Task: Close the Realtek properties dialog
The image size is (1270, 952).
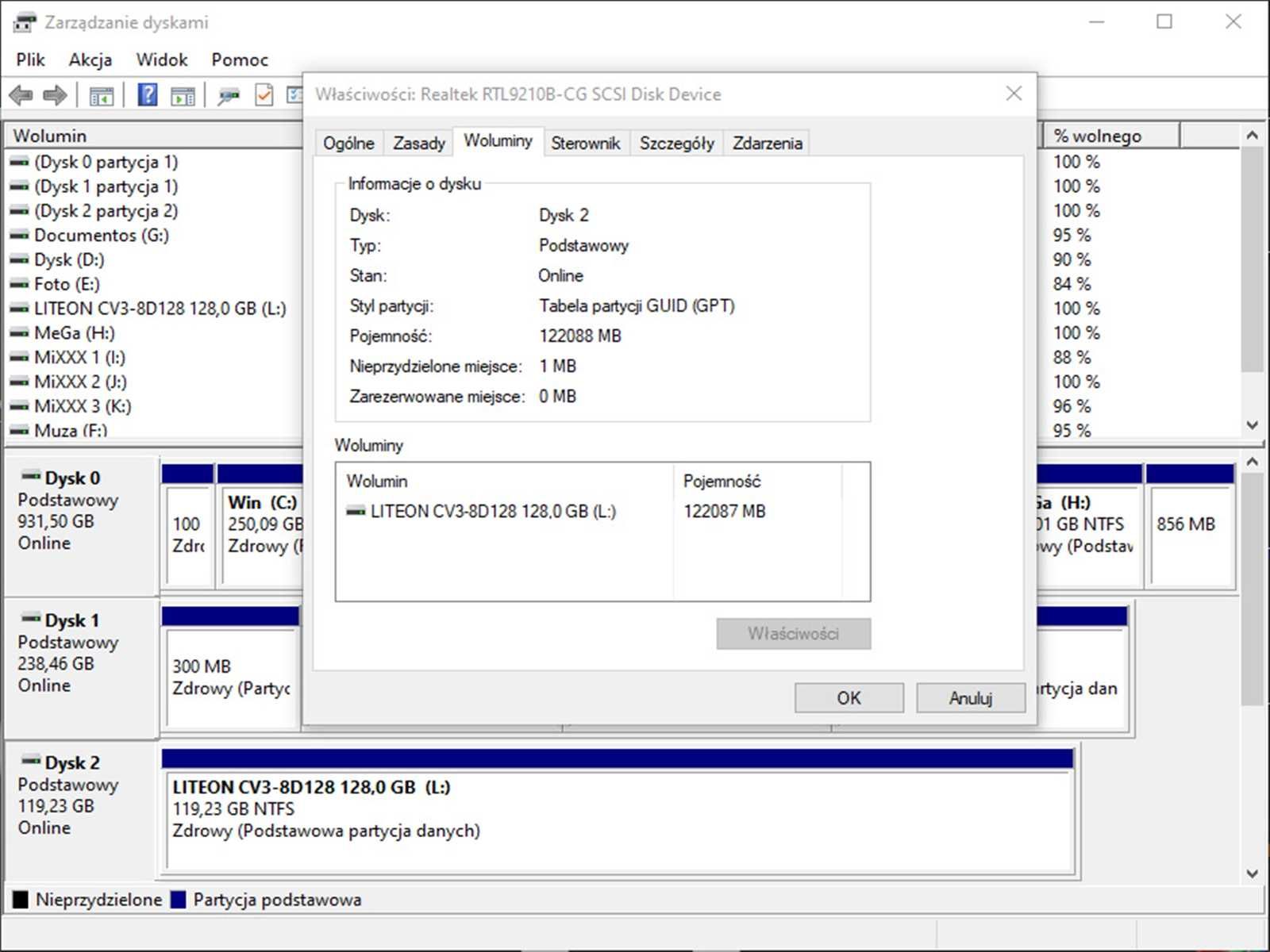Action: point(1014,94)
